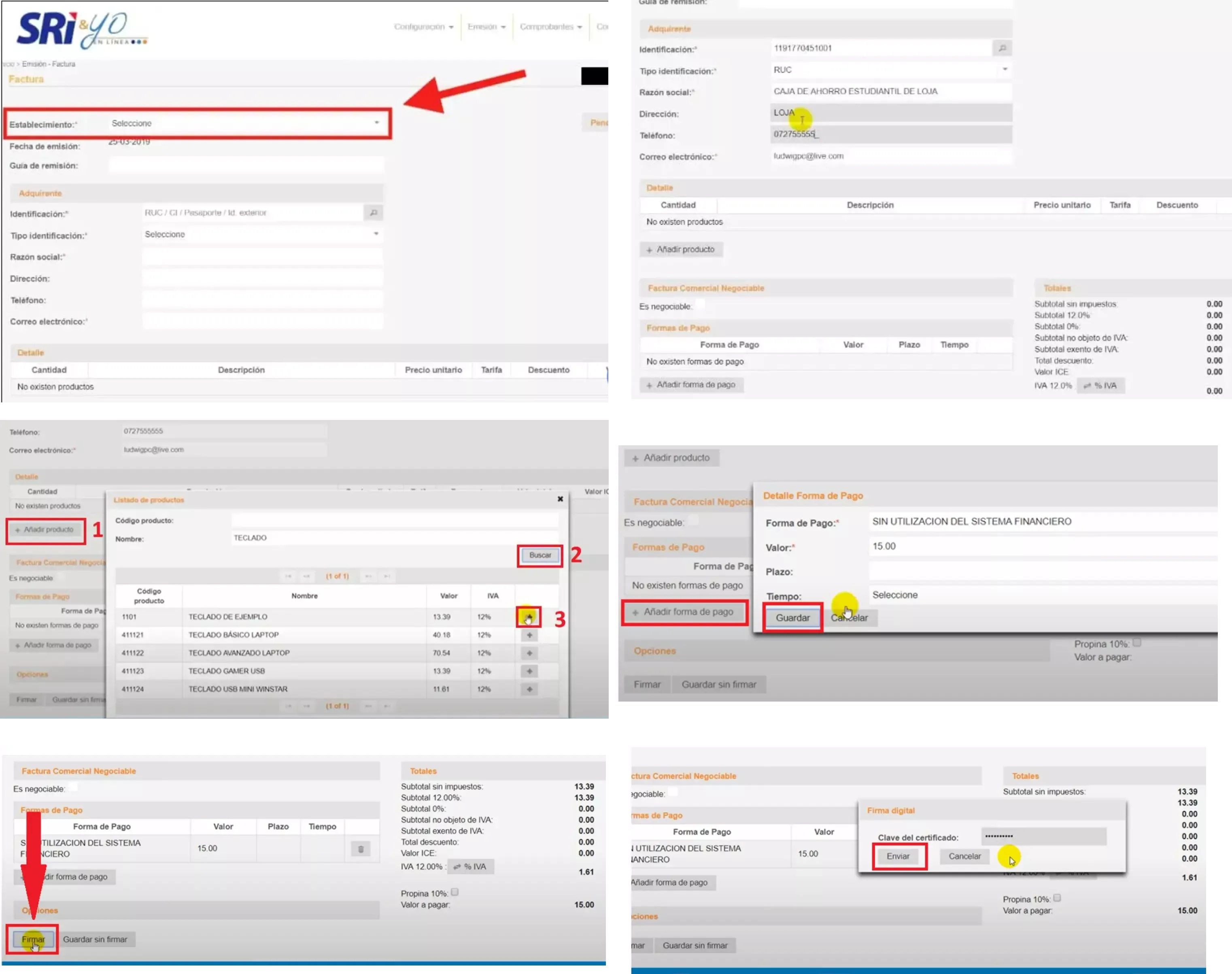Add TECLADO USB MINI WINSTAR via plus icon

point(529,689)
